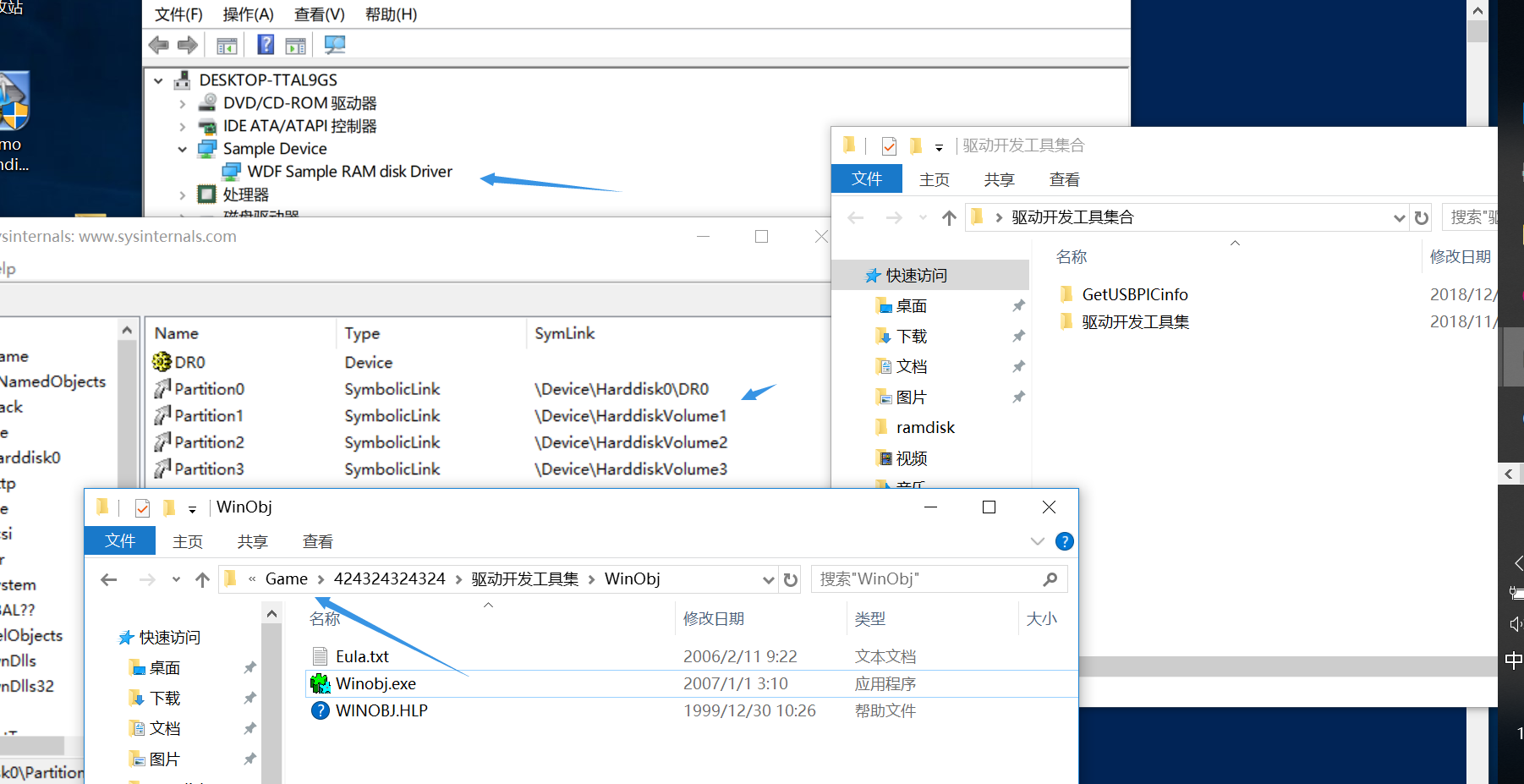
Task: Open 文件(F) menu in Device Manager
Action: tap(178, 14)
